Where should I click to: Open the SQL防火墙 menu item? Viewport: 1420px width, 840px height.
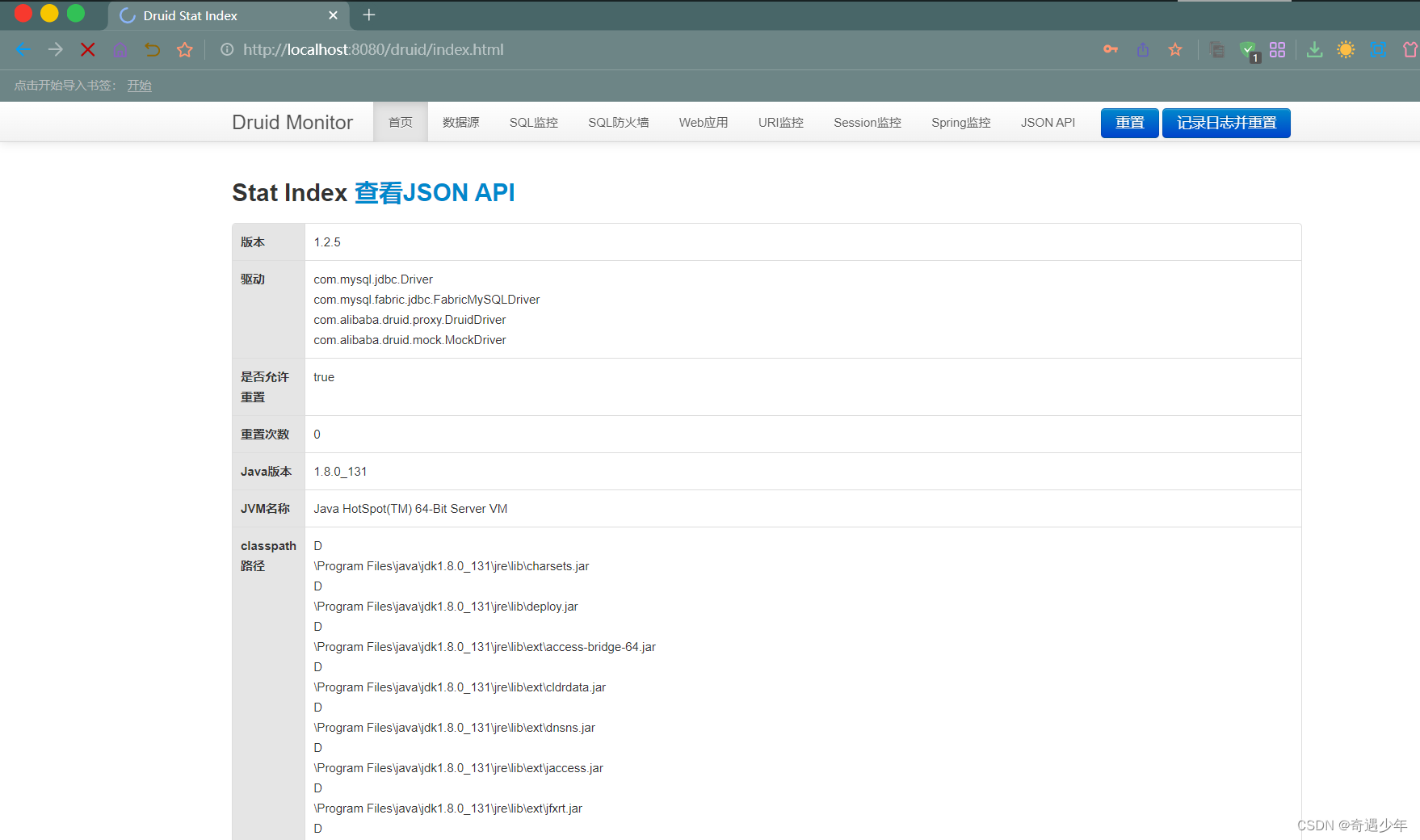(619, 122)
